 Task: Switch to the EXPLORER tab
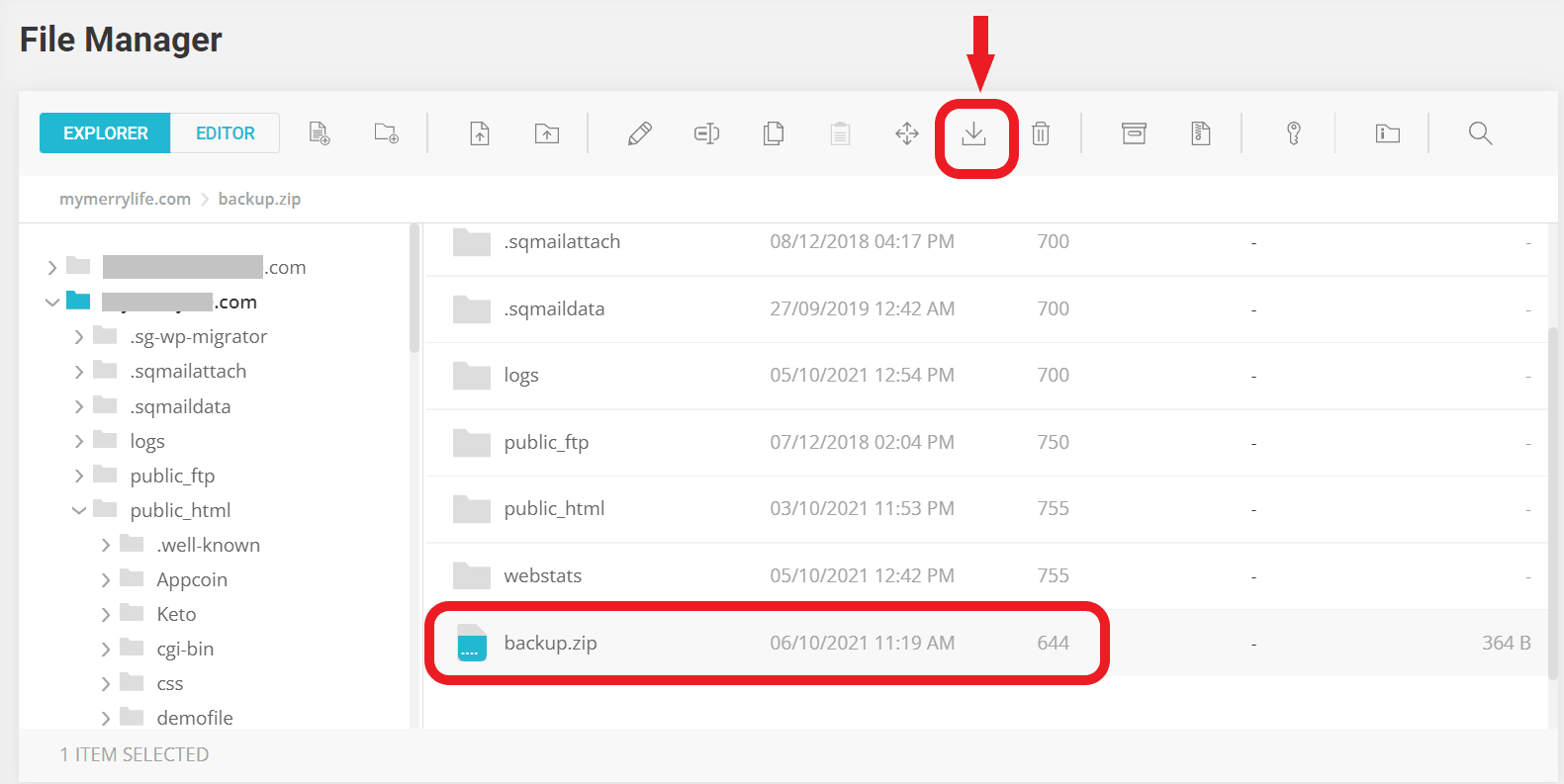point(105,133)
